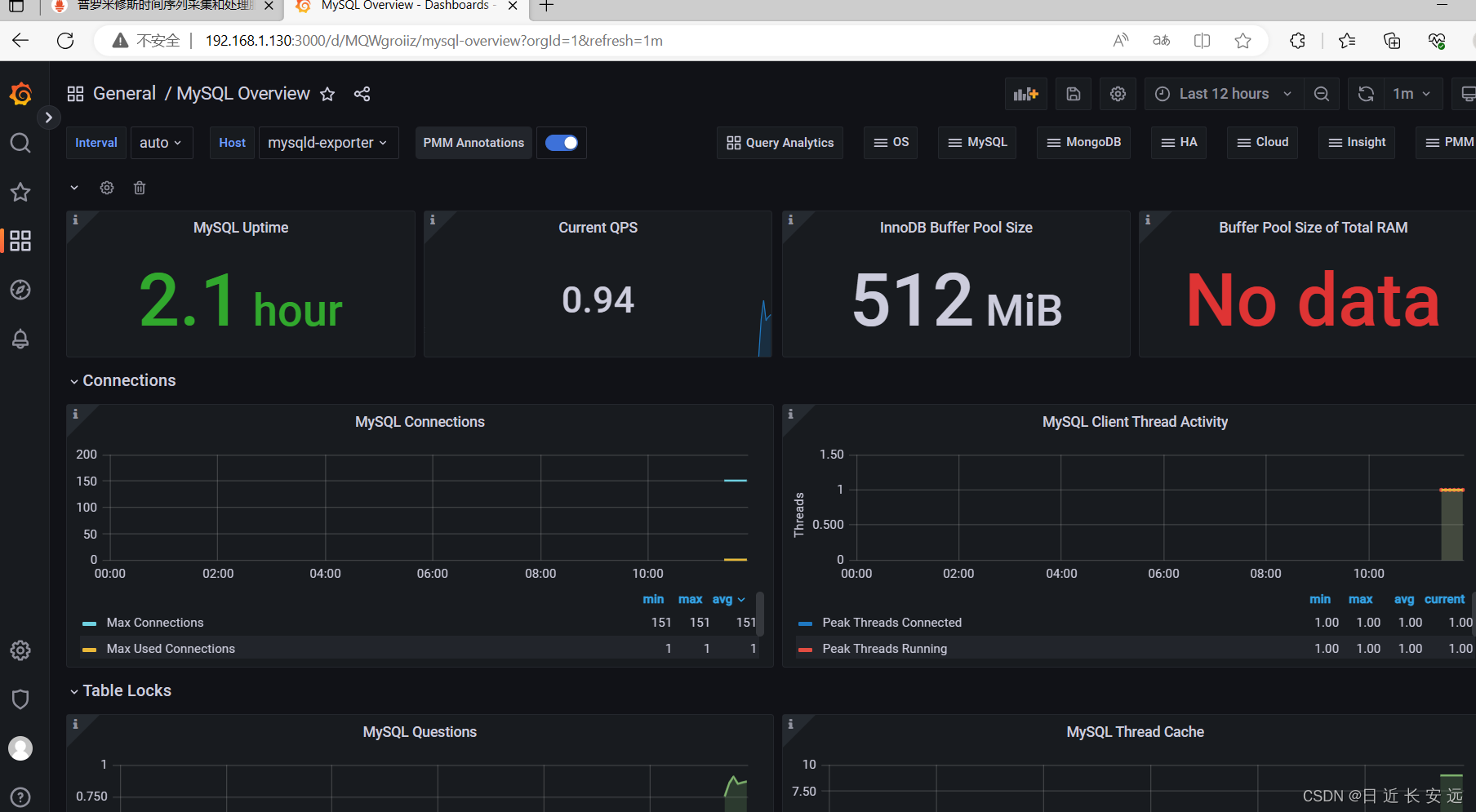The image size is (1476, 812).
Task: Open Grafana home logo
Action: coord(20,94)
